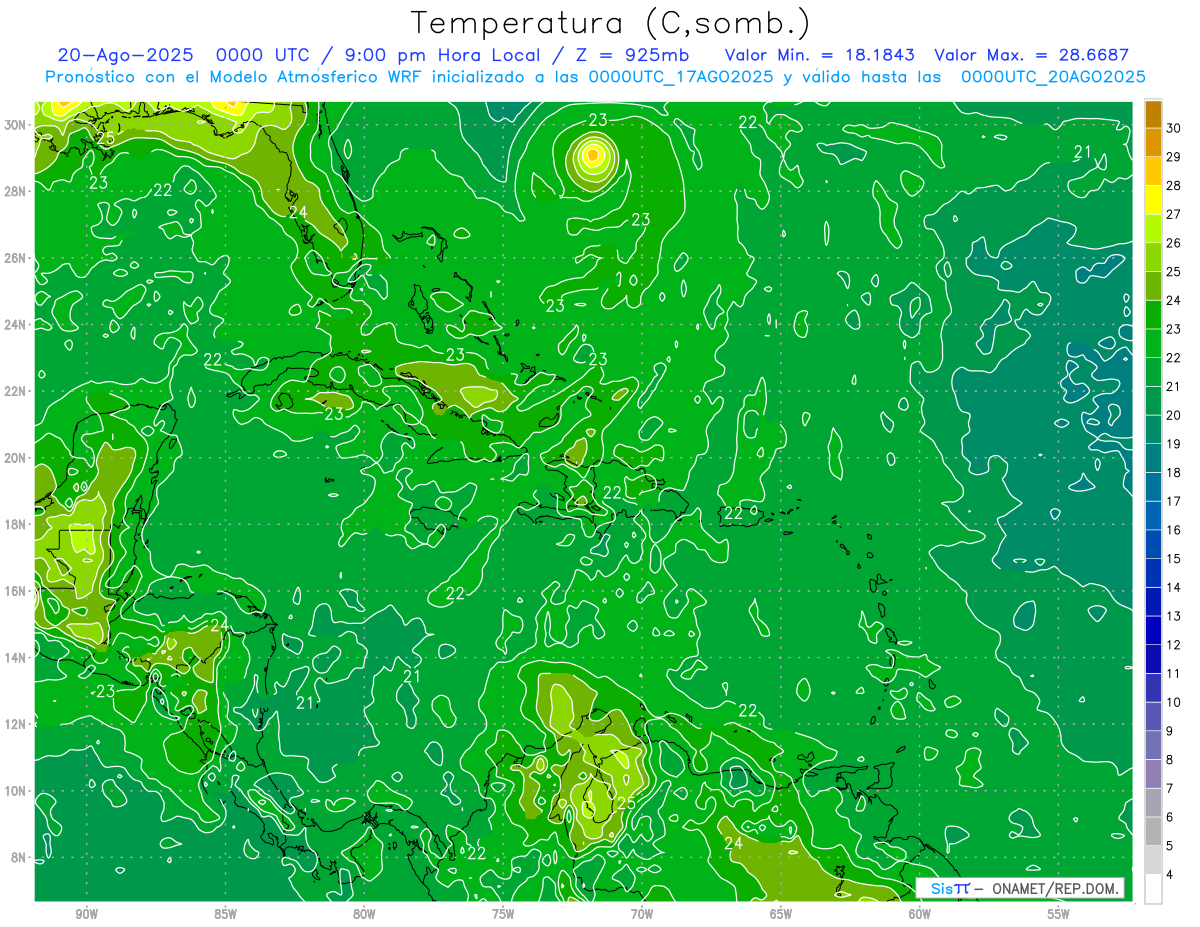Pick legend swatch between 18 and 19
Image resolution: width=1200 pixels, height=927 pixels.
click(x=1153, y=459)
